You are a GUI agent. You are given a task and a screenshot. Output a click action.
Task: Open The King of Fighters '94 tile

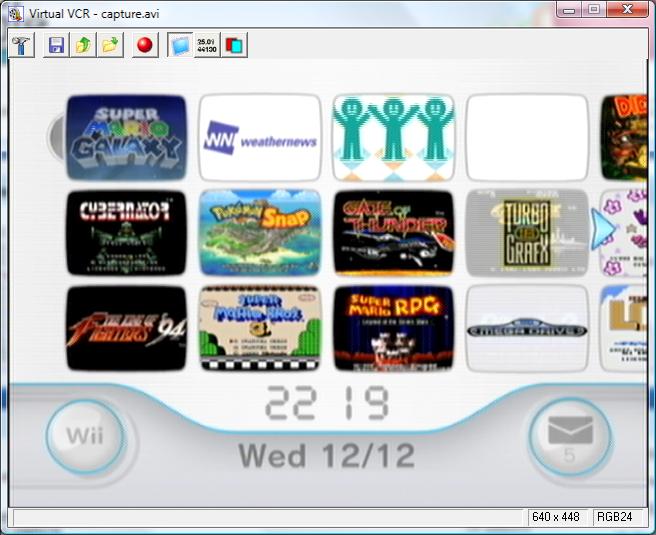click(126, 328)
